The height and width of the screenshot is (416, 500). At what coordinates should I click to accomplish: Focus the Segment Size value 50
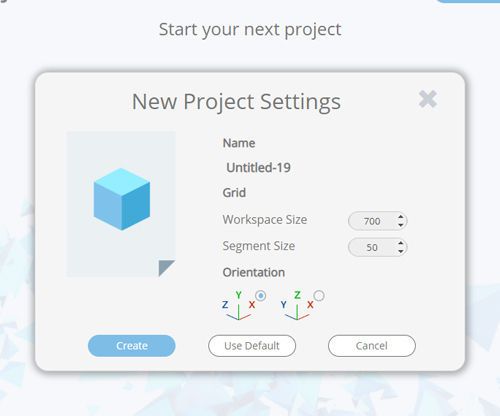click(372, 248)
